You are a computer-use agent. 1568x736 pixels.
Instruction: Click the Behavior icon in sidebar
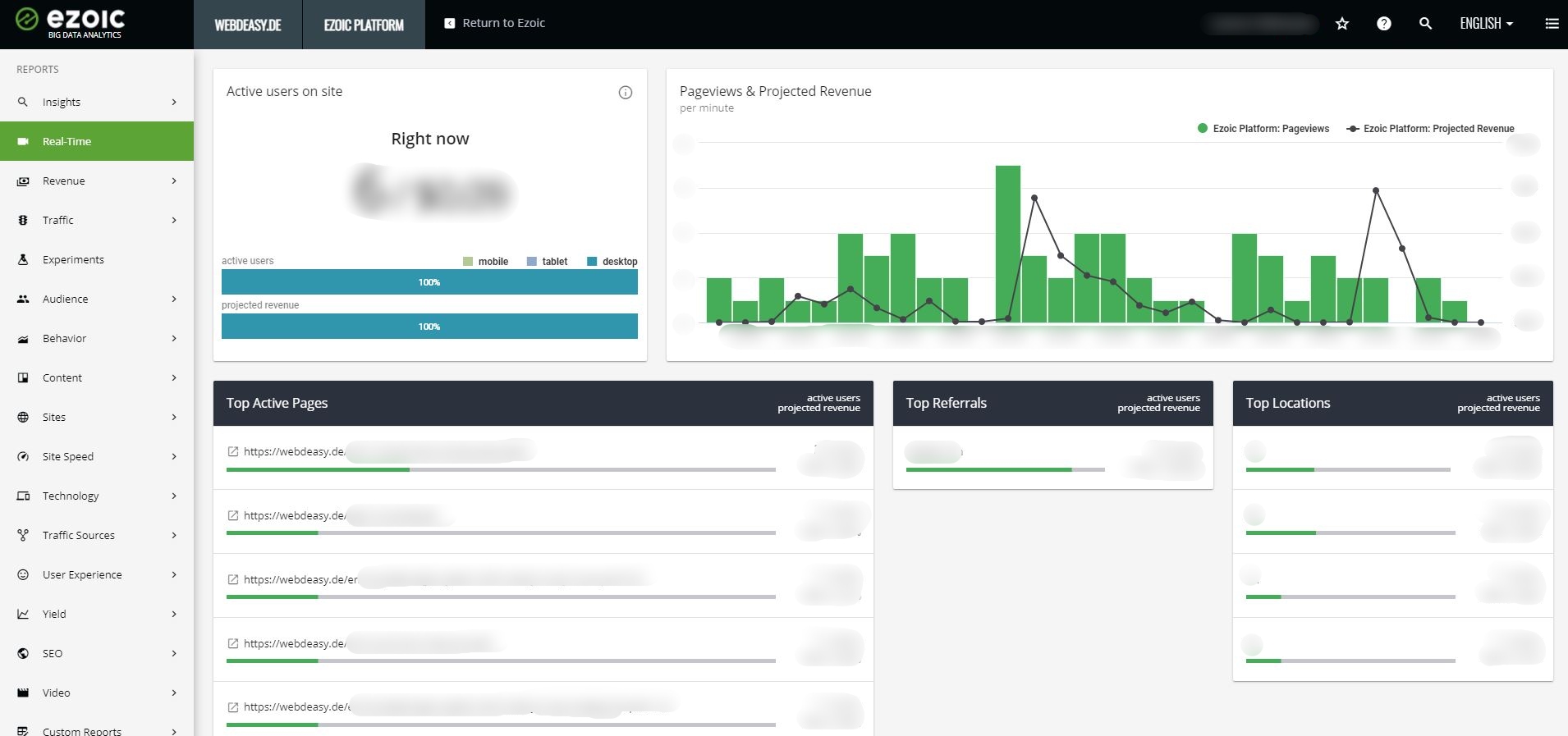[x=23, y=338]
